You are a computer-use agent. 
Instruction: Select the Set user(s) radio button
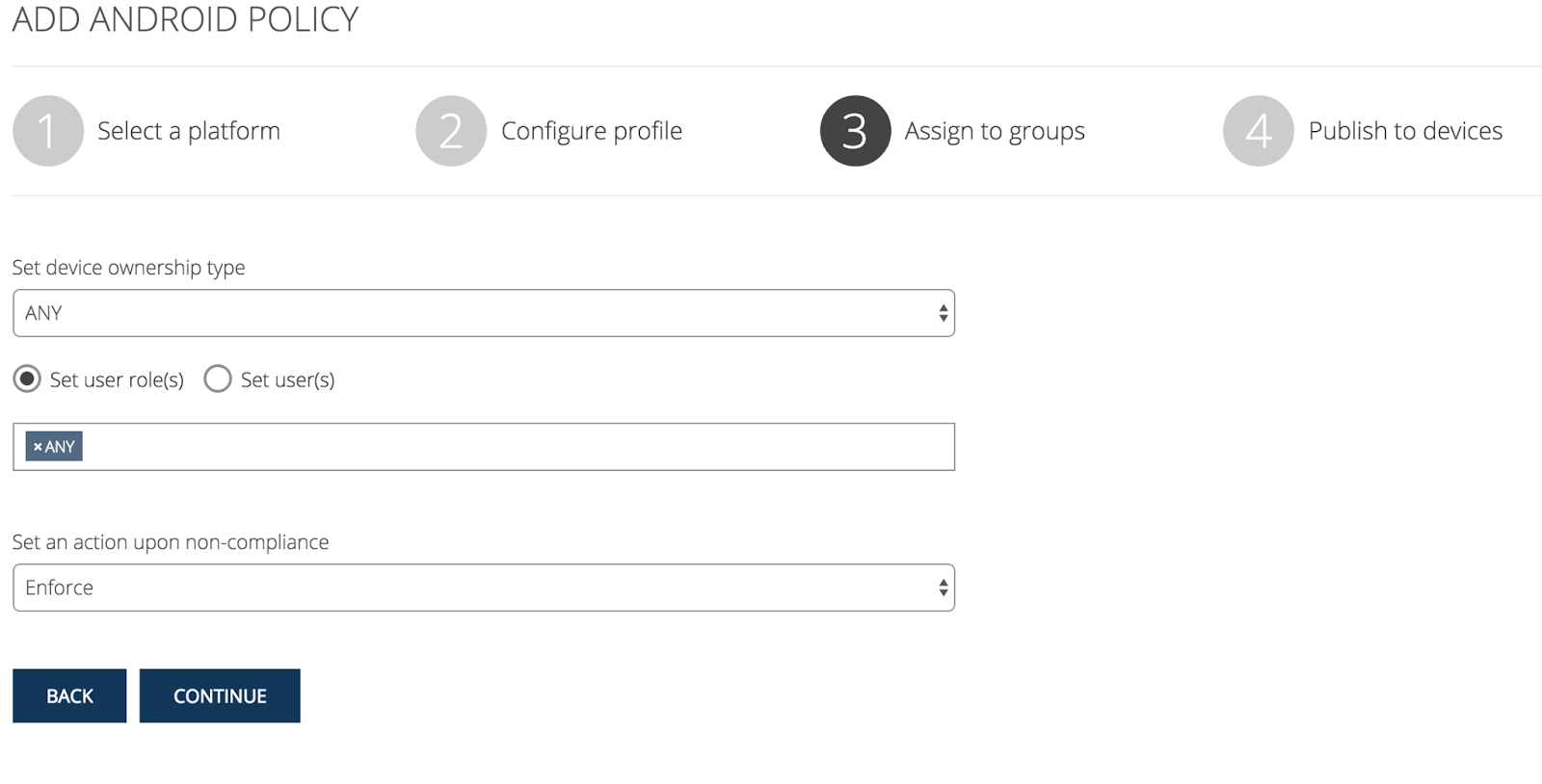pyautogui.click(x=218, y=379)
